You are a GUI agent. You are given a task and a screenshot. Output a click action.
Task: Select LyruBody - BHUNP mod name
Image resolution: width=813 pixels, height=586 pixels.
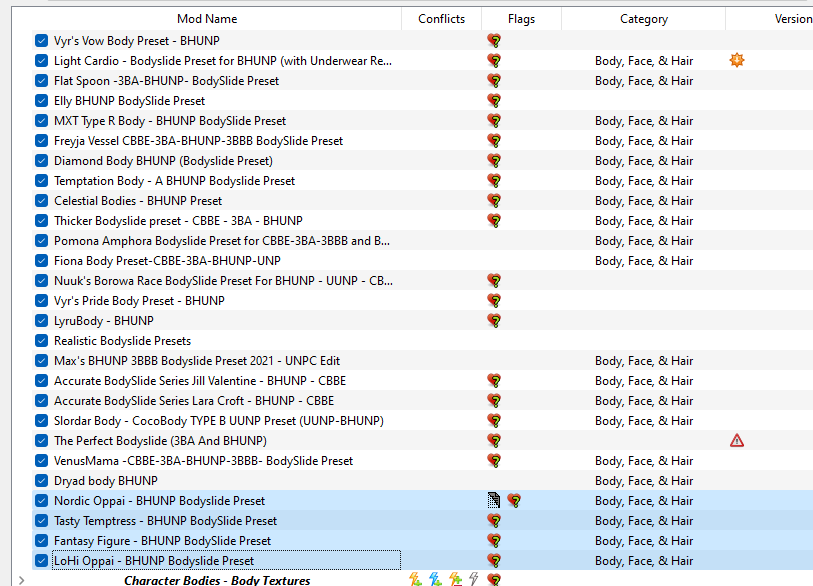tap(104, 321)
